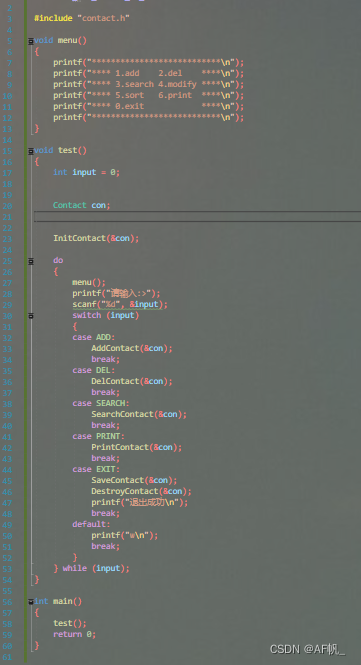
Task: Click the scanf("%d", &input); line
Action: [x=120, y=305]
